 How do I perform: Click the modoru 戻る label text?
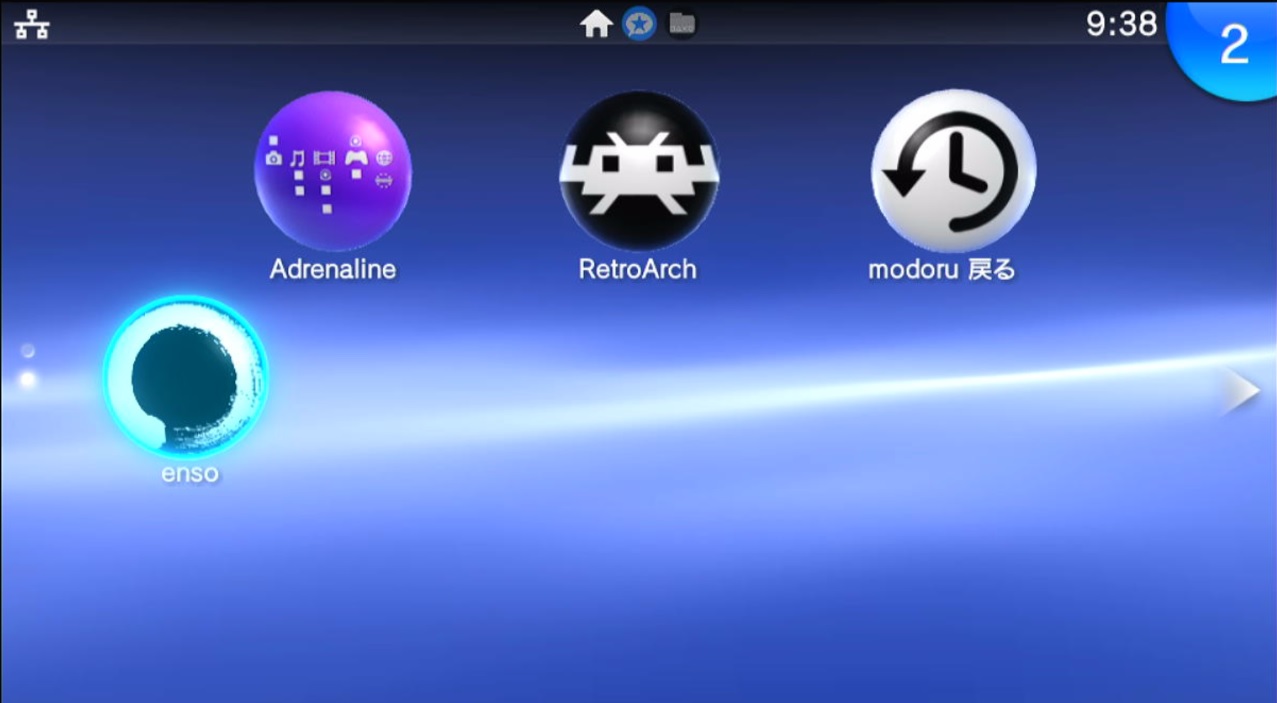click(x=942, y=269)
